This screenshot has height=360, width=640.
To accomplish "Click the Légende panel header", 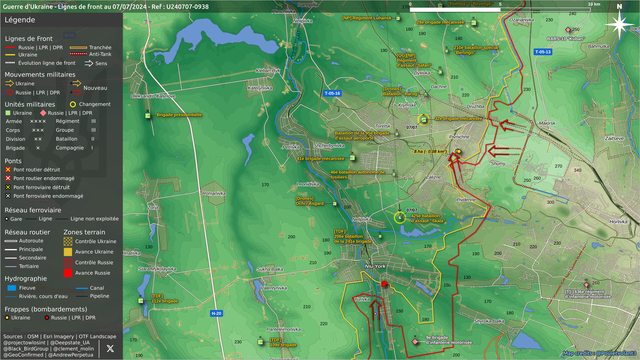I will tap(20, 20).
